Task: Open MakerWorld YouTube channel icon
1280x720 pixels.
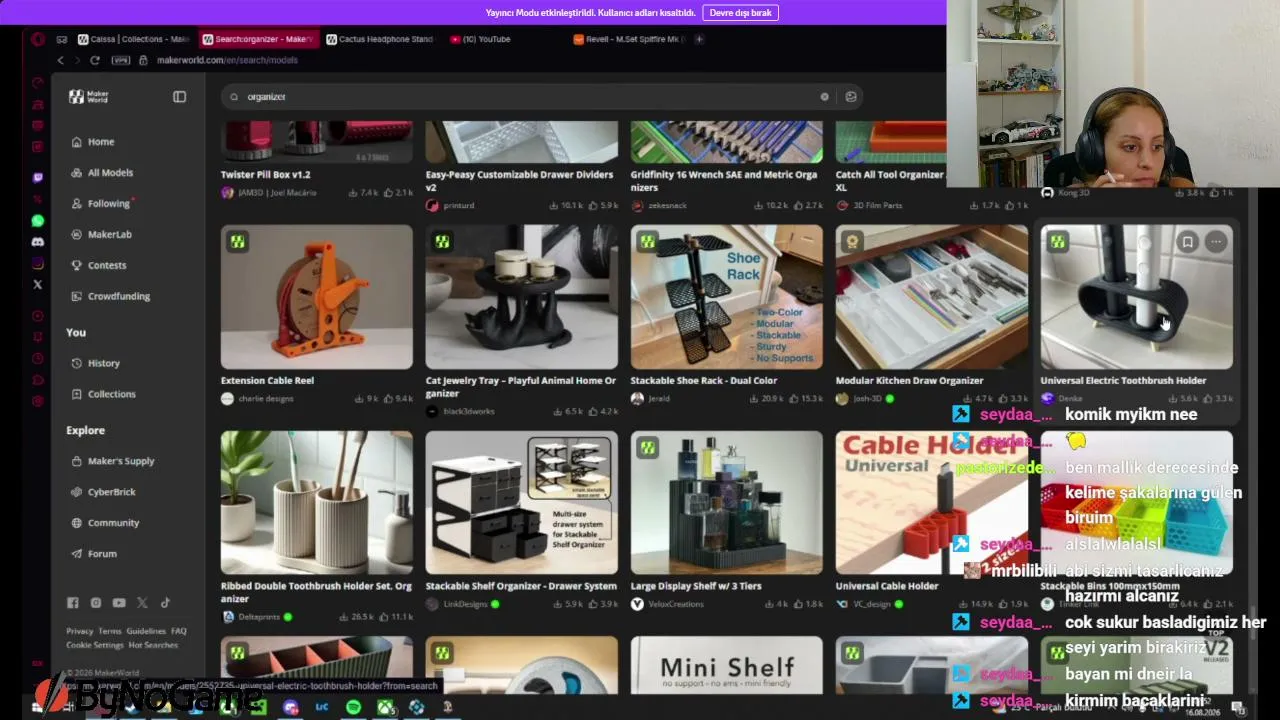Action: pos(119,603)
